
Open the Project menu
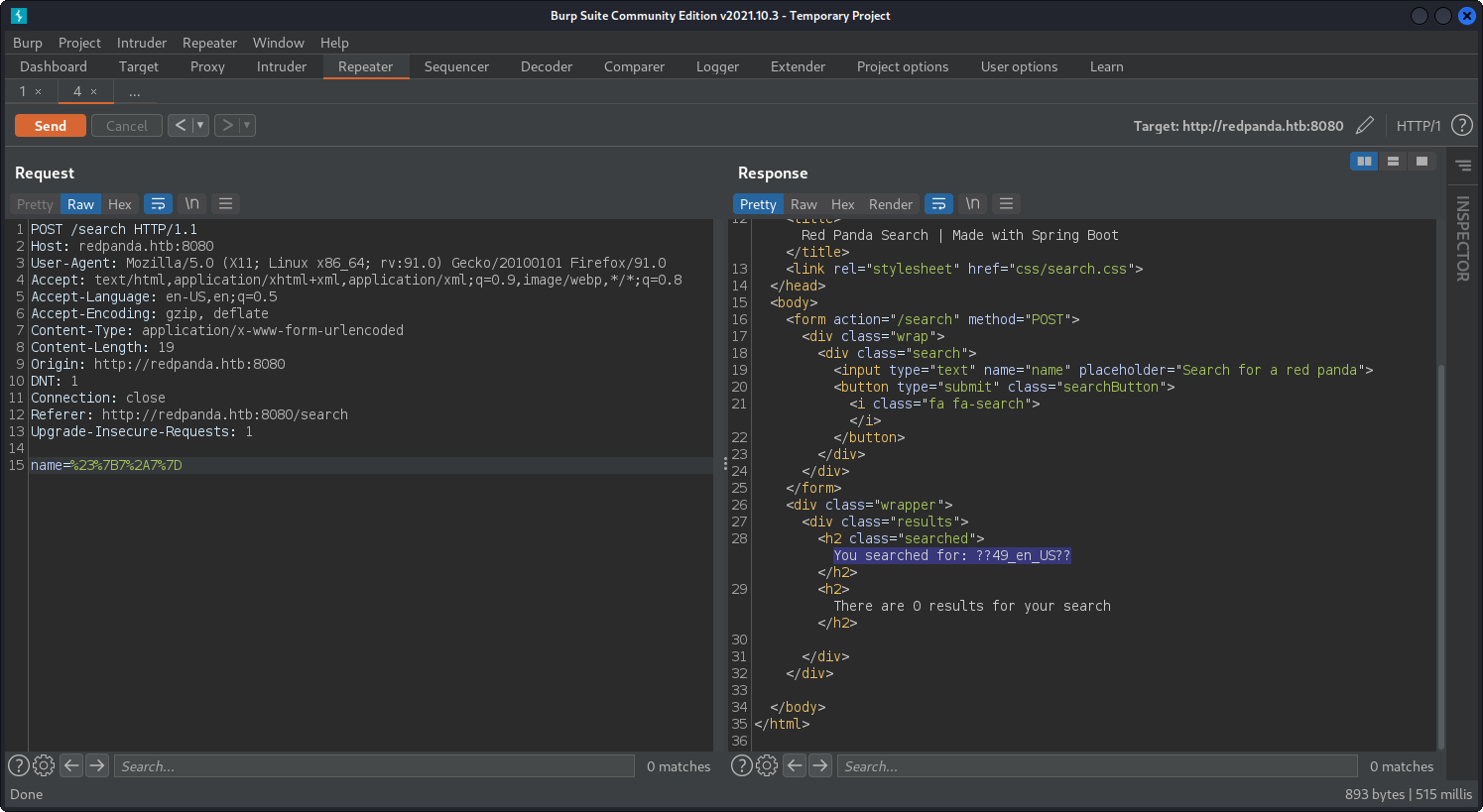point(79,43)
